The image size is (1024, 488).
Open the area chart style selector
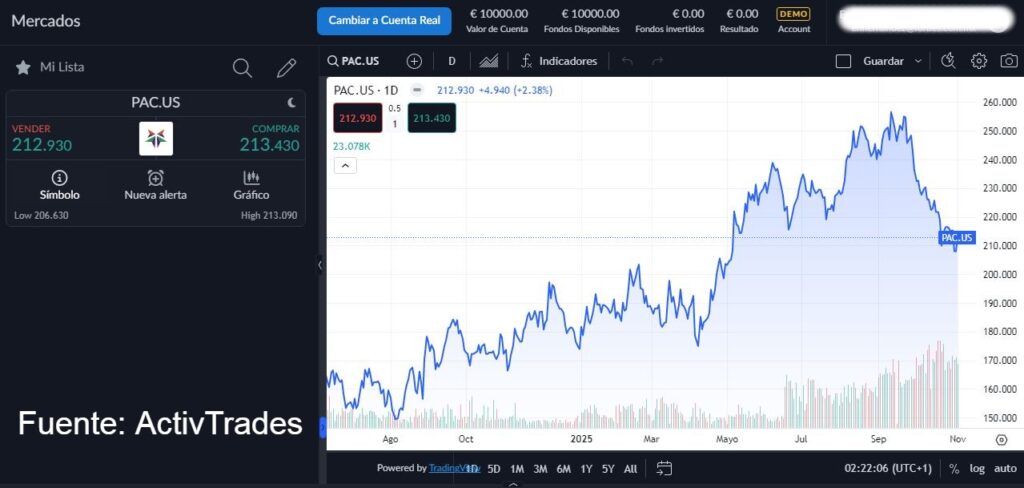tap(488, 61)
